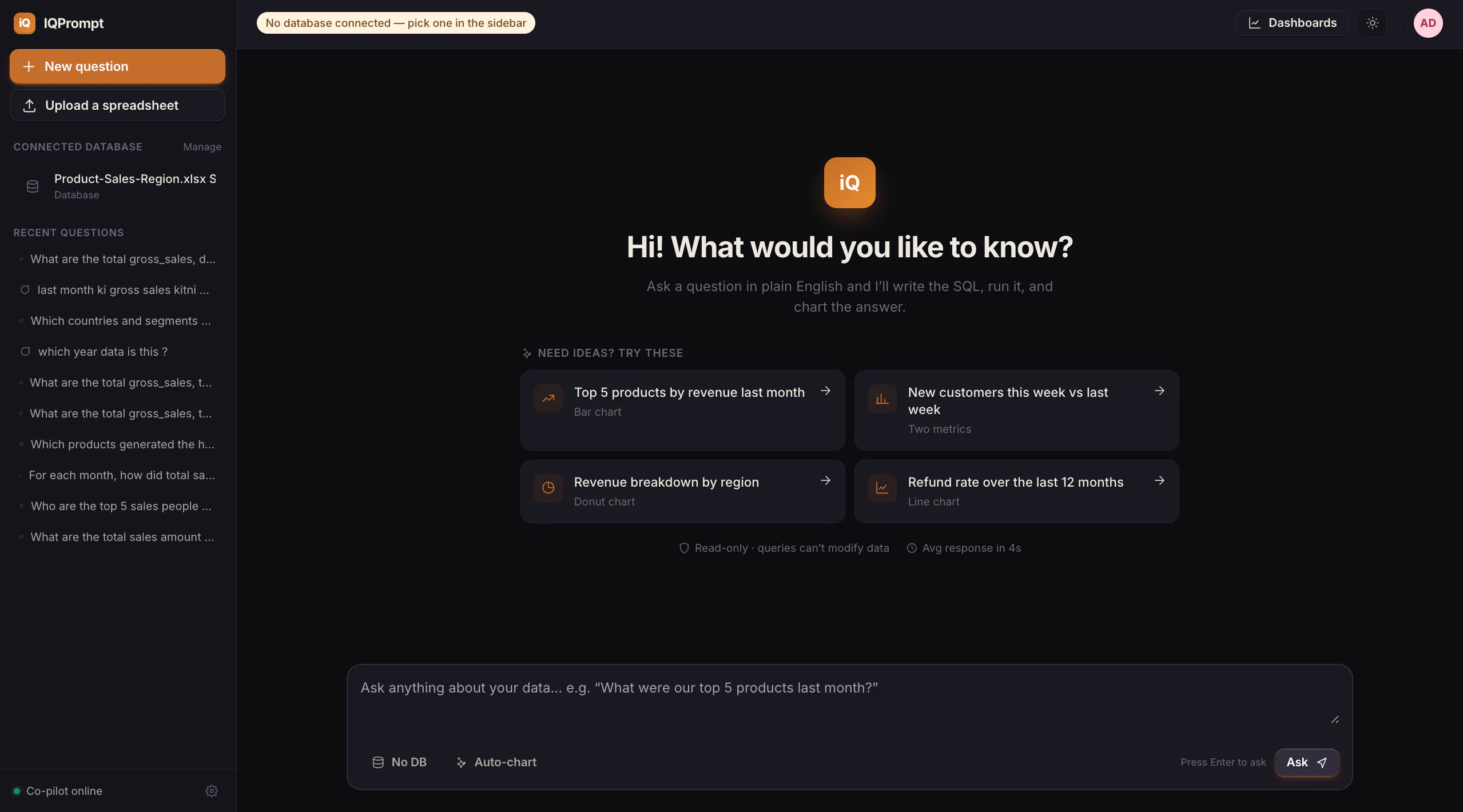Click the upload icon in Upload a spreadsheet
The height and width of the screenshot is (812, 1463).
(x=29, y=106)
